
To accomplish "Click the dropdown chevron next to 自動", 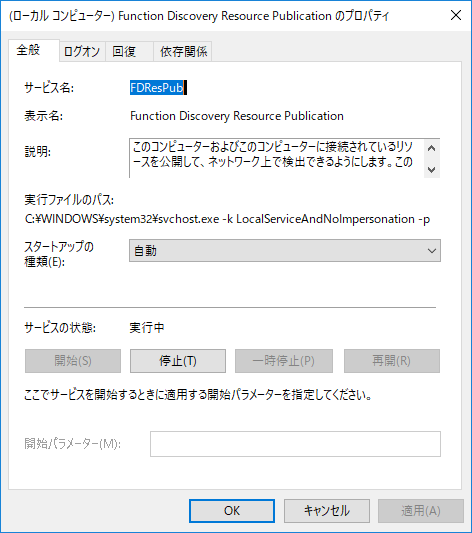I will point(432,251).
